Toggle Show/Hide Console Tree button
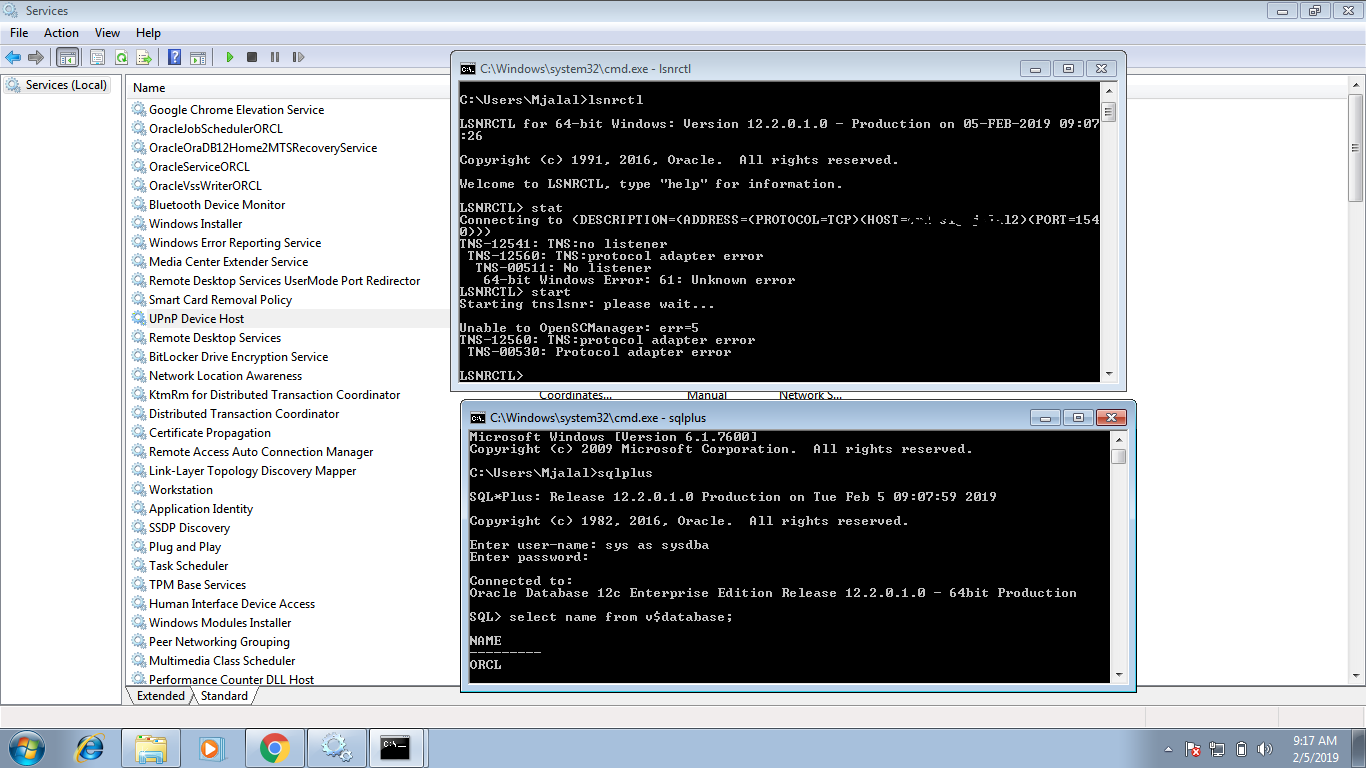Image resolution: width=1366 pixels, height=768 pixels. [x=67, y=58]
